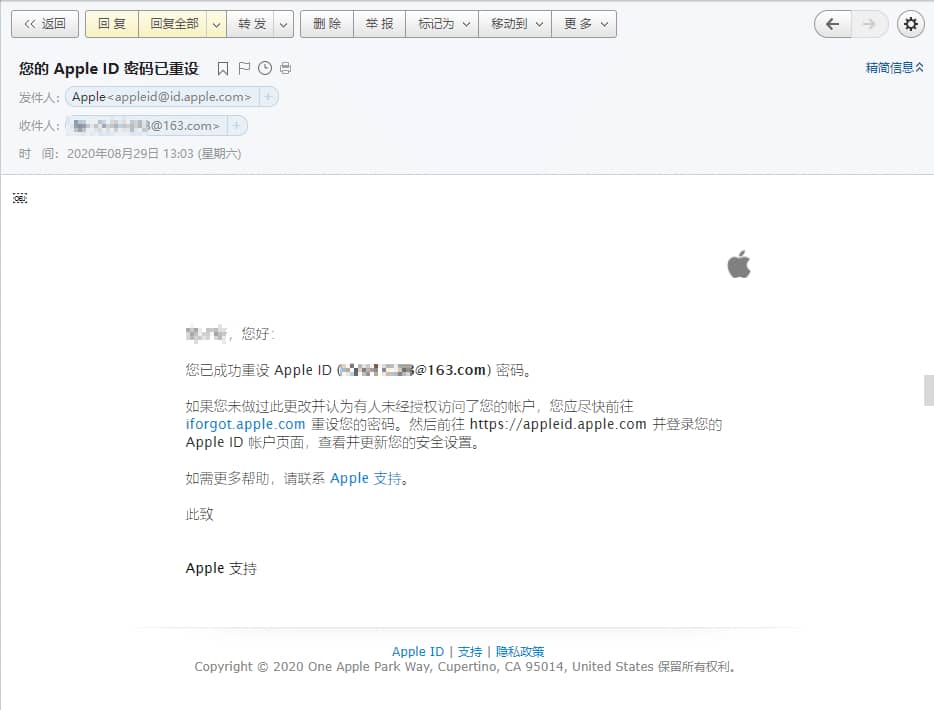Click the sender Apple address chip
The width and height of the screenshot is (934, 710).
click(x=162, y=96)
